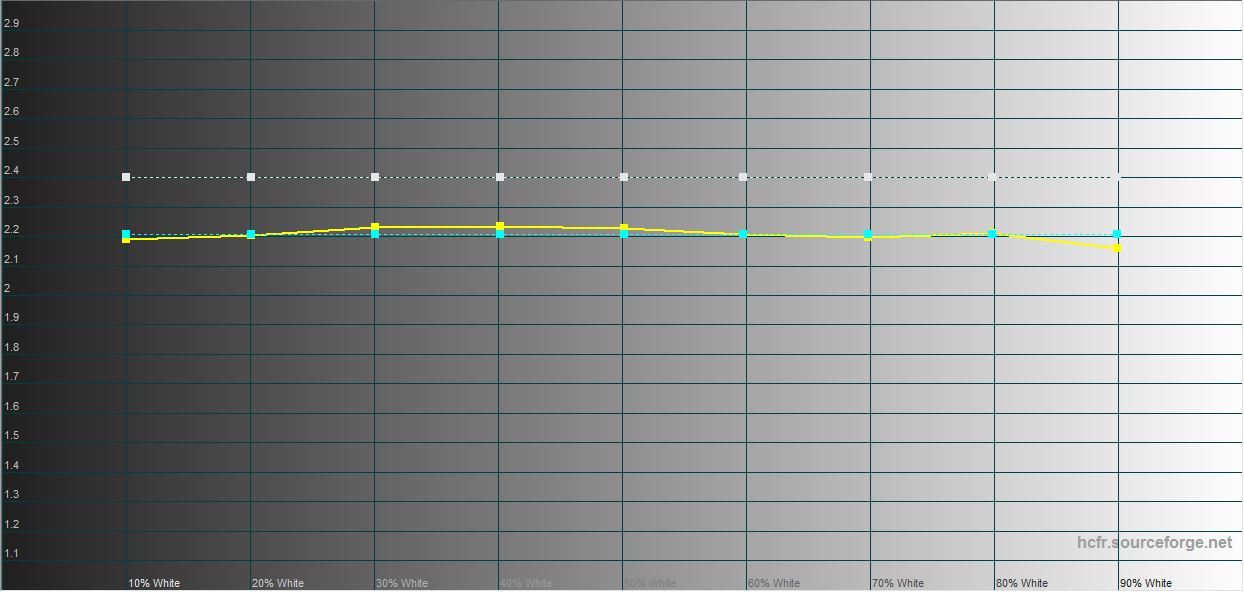1244x592 pixels.
Task: Click the "10% White" axis label
Action: 154,583
